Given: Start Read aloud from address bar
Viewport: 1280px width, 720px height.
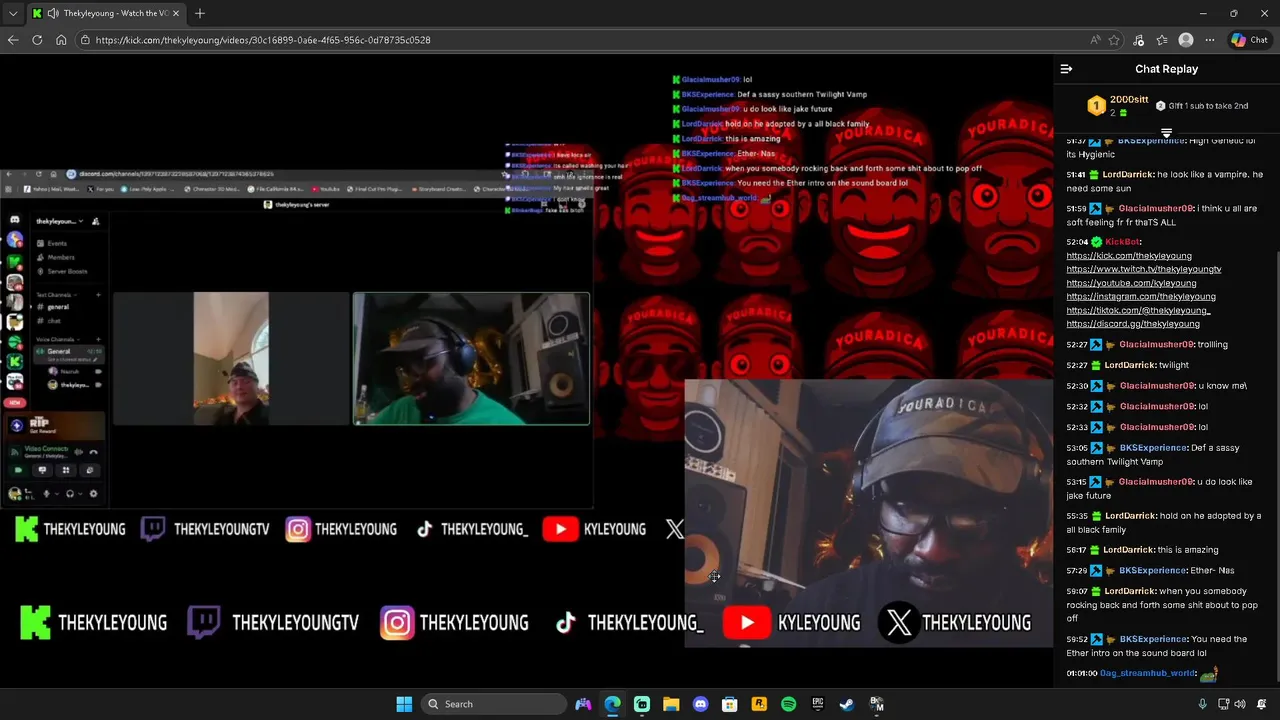Looking at the screenshot, I should click(1095, 40).
